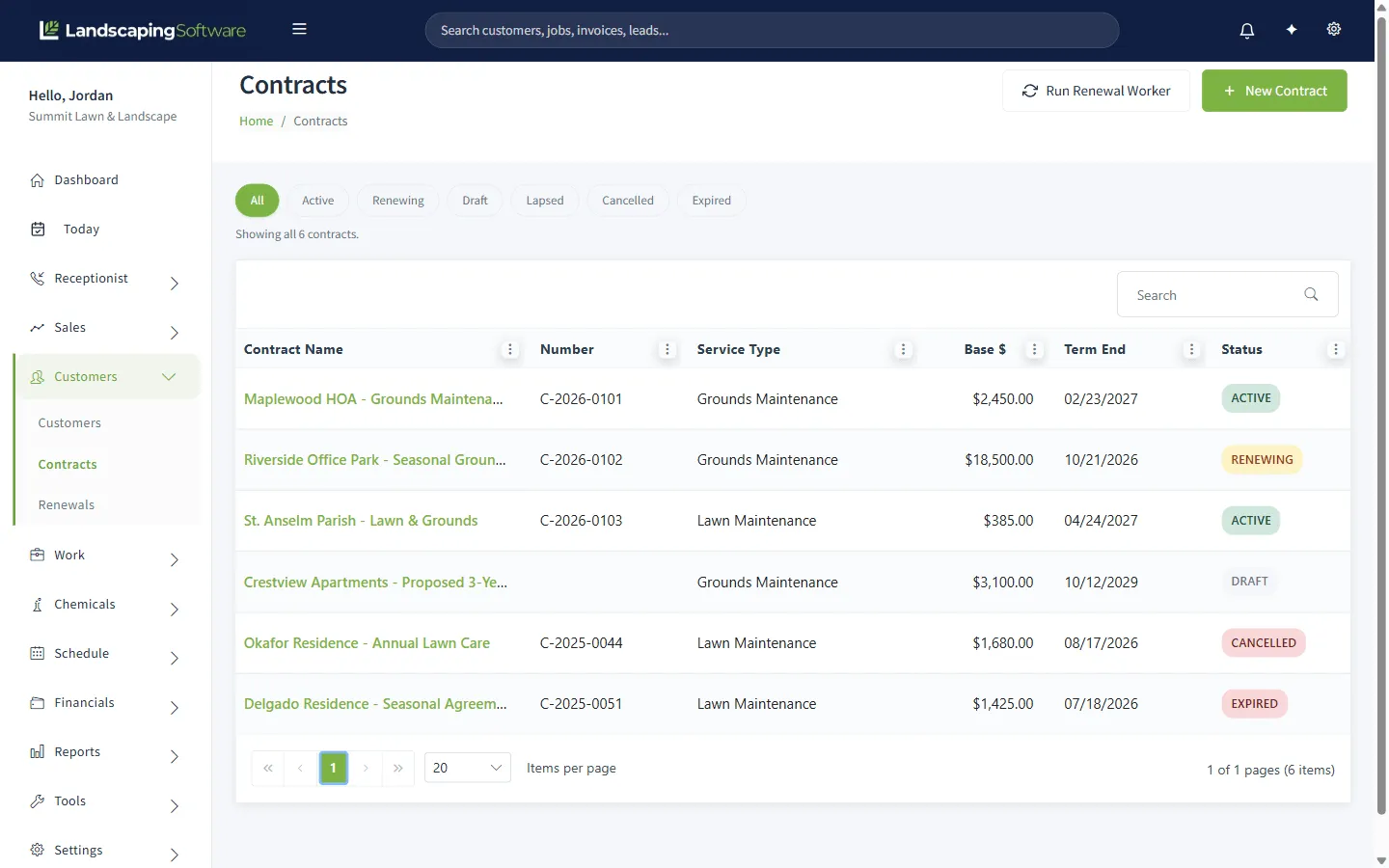Click the table search magnifier icon
Image resolution: width=1389 pixels, height=868 pixels.
coord(1311,294)
